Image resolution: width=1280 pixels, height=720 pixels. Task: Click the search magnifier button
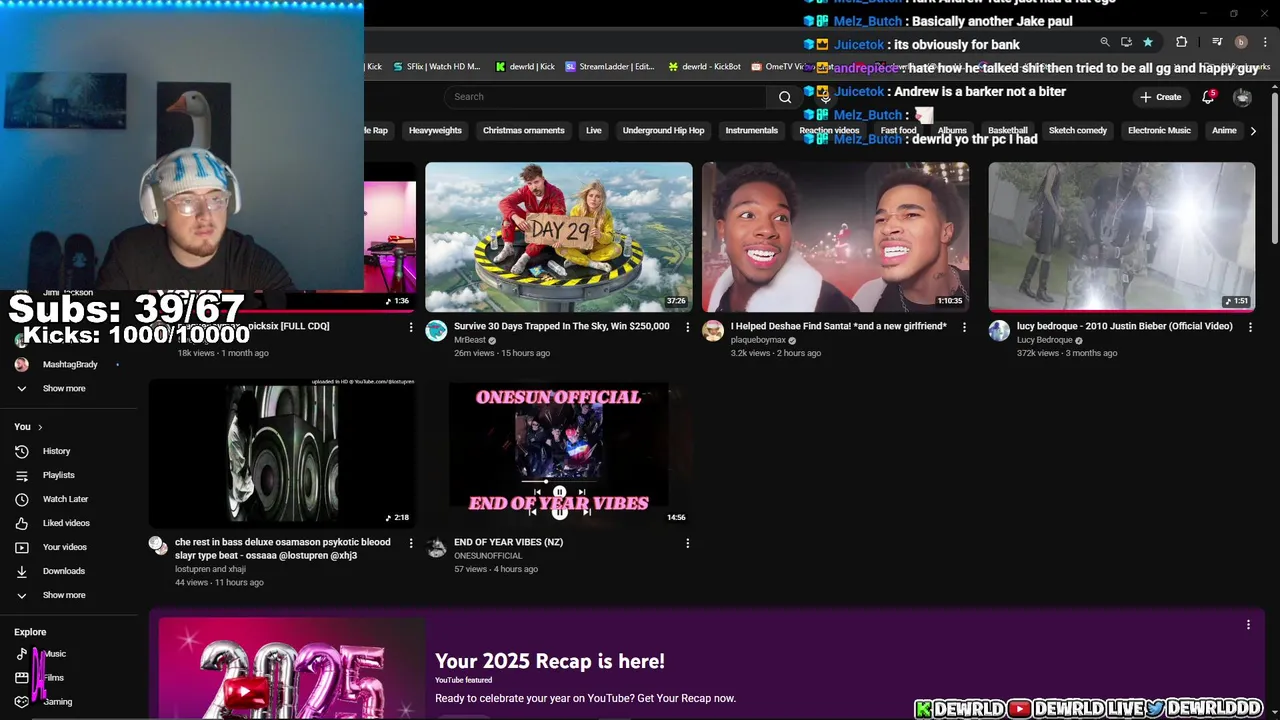(785, 97)
